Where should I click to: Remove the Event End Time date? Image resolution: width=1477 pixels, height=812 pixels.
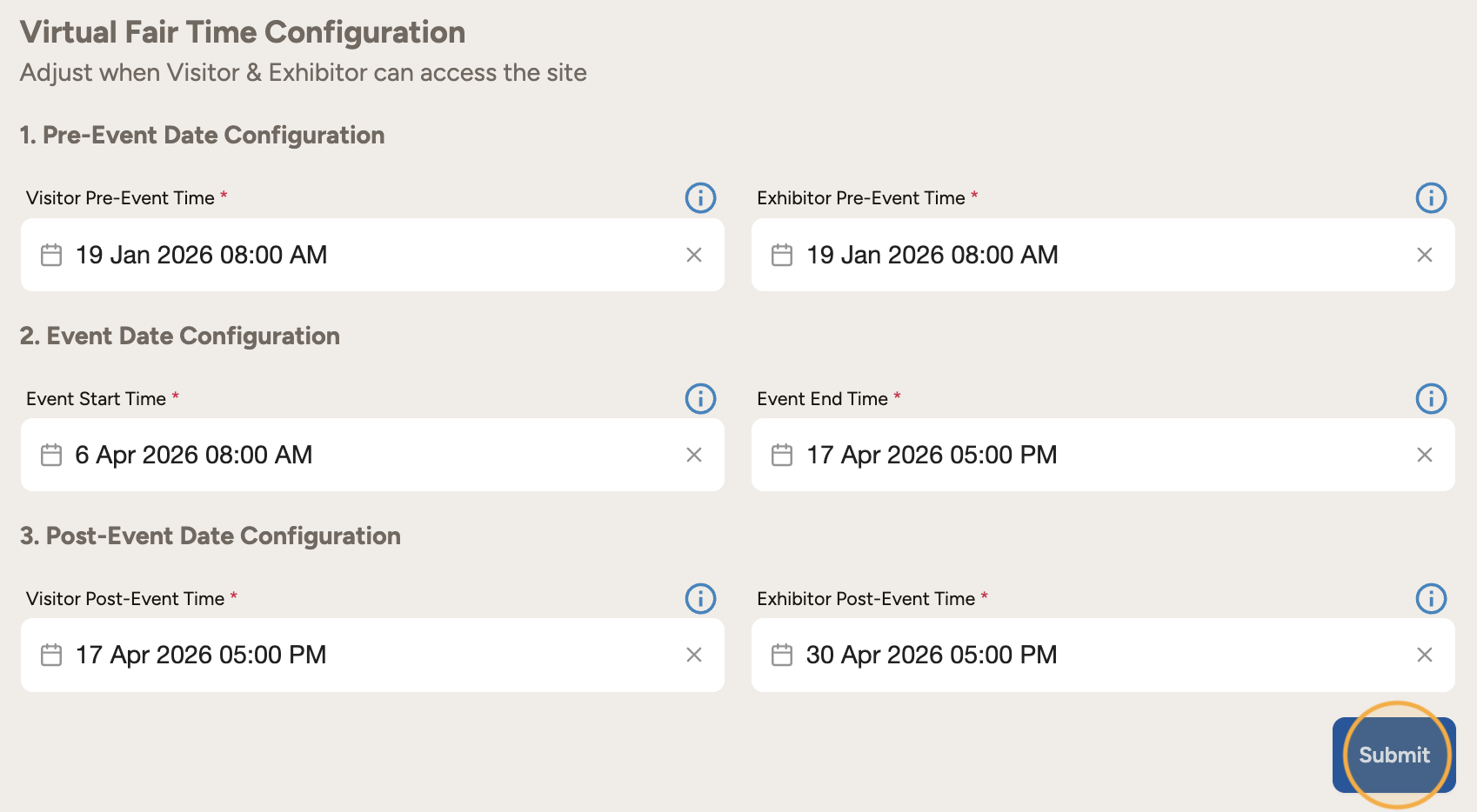coord(1424,455)
